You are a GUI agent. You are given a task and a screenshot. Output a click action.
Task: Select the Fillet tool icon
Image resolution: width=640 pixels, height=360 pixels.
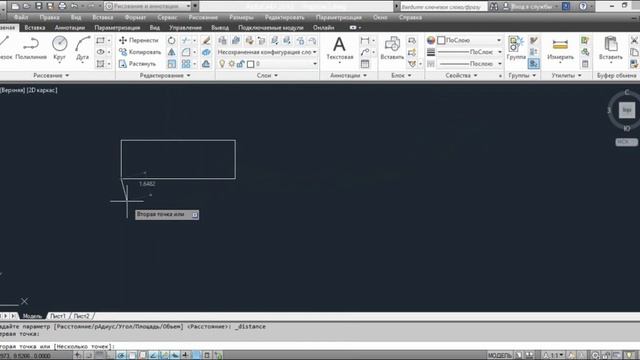pyautogui.click(x=186, y=52)
